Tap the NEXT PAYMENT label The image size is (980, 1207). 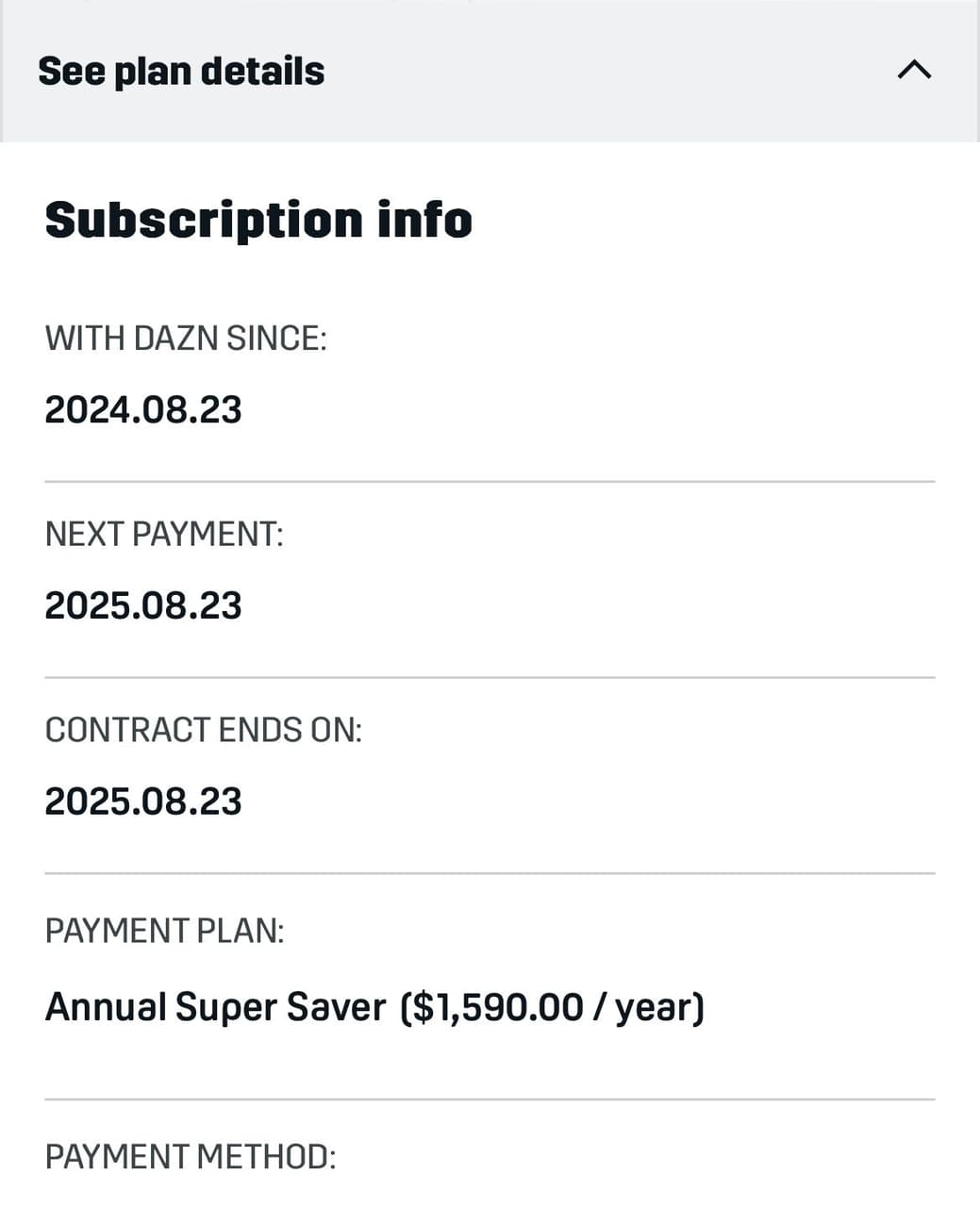point(164,534)
